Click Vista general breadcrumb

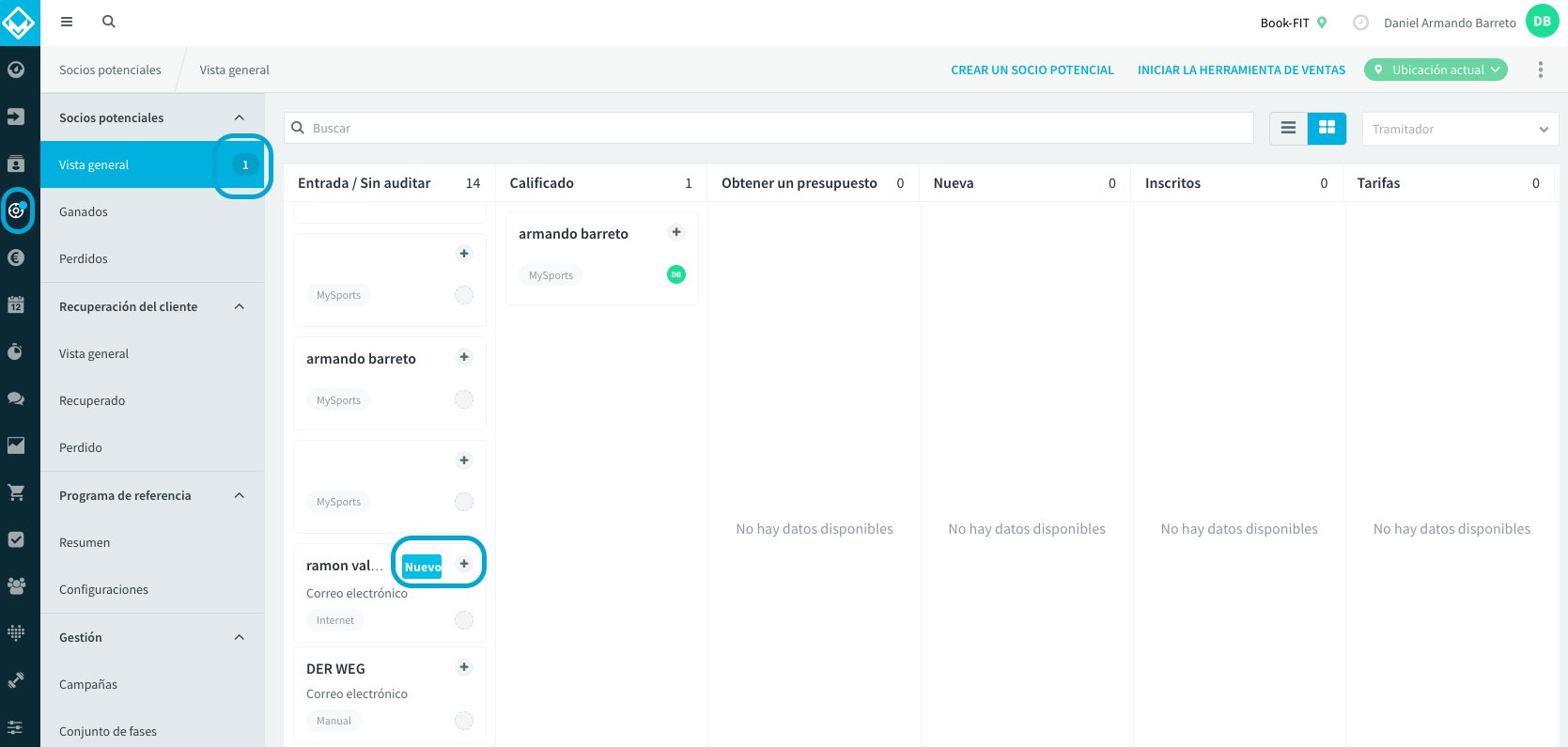tap(234, 70)
